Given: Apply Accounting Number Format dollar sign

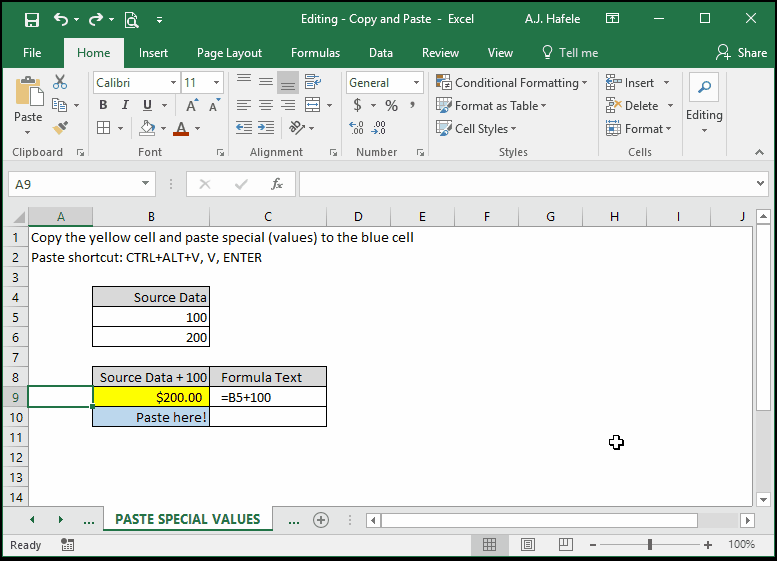Looking at the screenshot, I should (x=357, y=105).
